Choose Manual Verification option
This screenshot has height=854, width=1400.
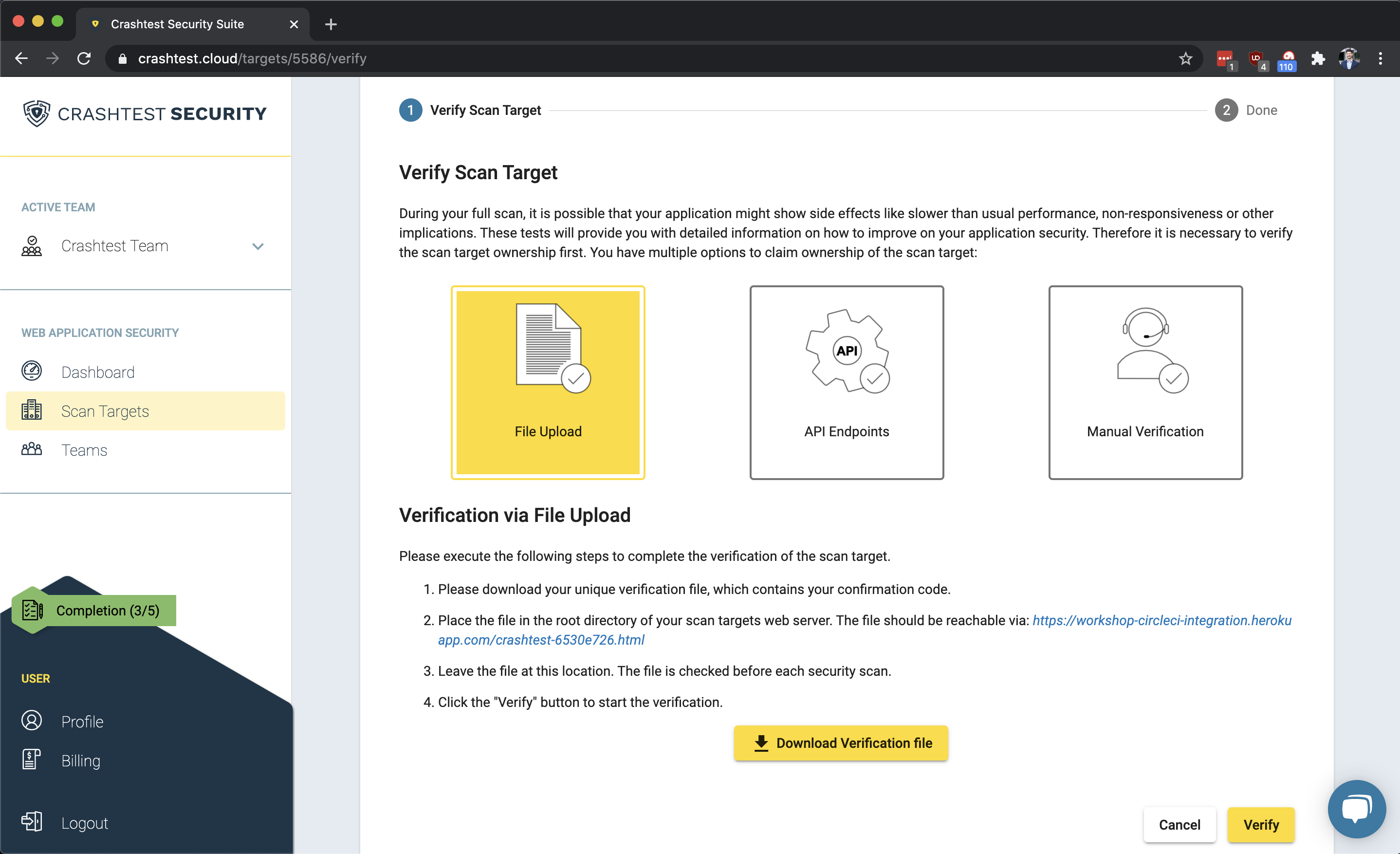pyautogui.click(x=1145, y=382)
